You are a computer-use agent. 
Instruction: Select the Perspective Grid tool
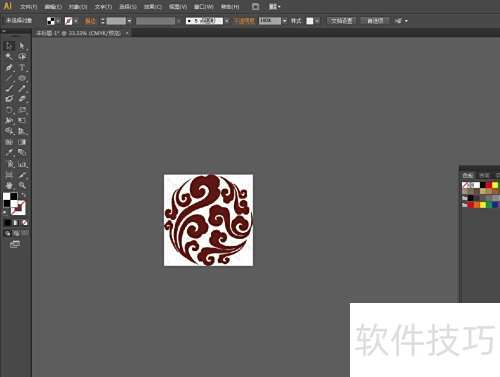point(22,131)
